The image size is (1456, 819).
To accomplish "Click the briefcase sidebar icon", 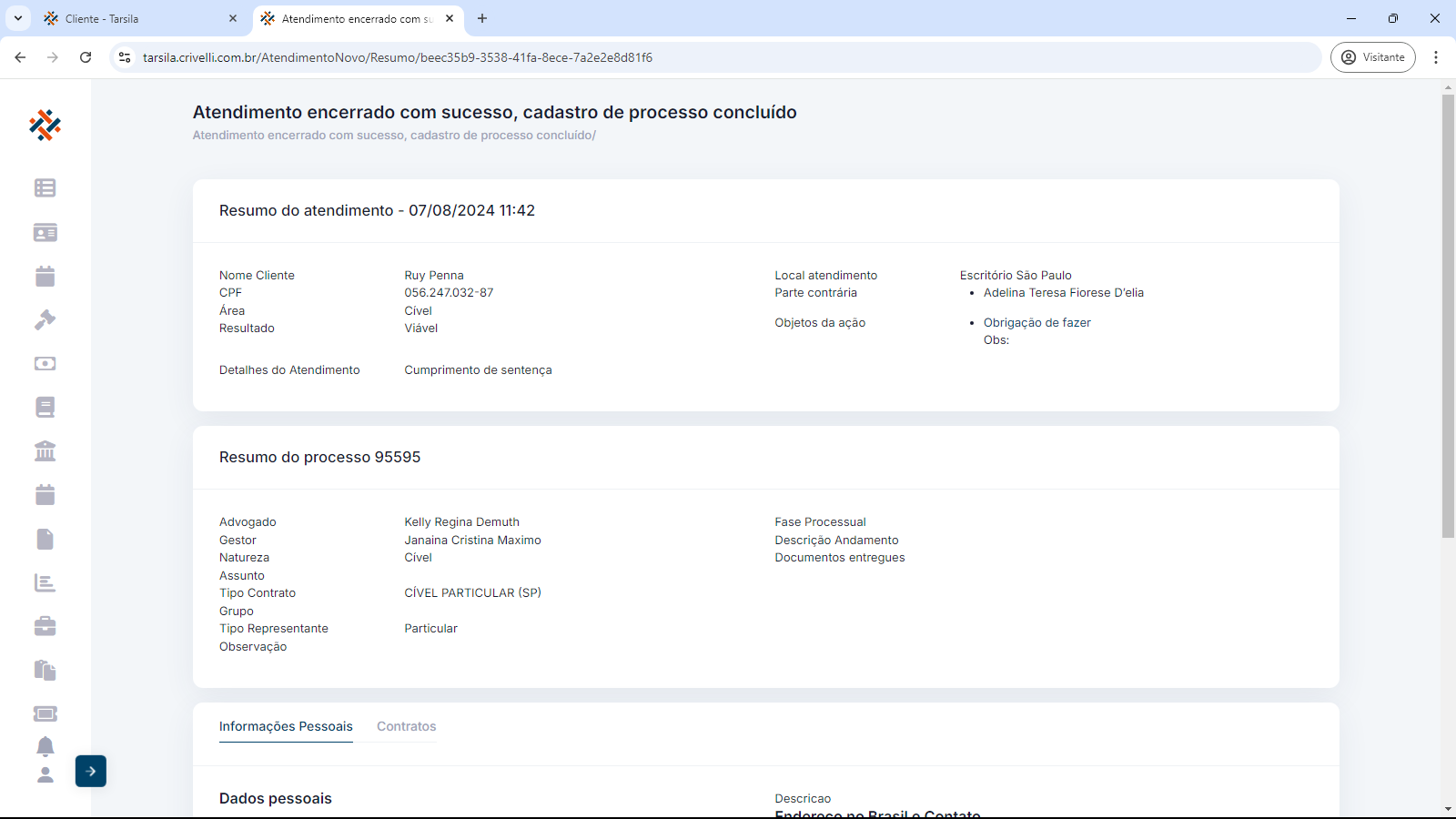I will (x=45, y=626).
